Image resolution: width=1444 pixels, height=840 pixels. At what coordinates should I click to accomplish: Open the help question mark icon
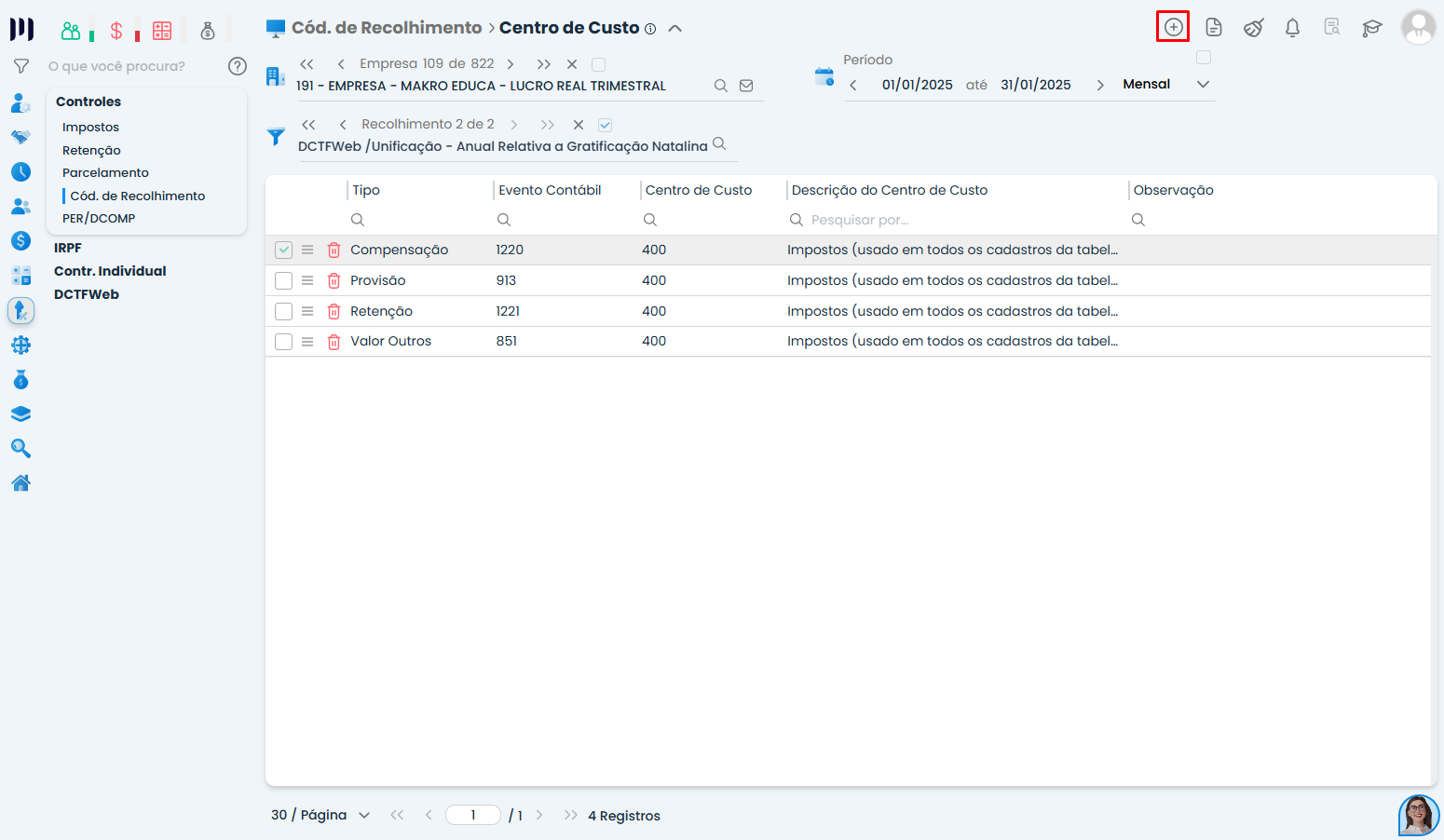[238, 66]
